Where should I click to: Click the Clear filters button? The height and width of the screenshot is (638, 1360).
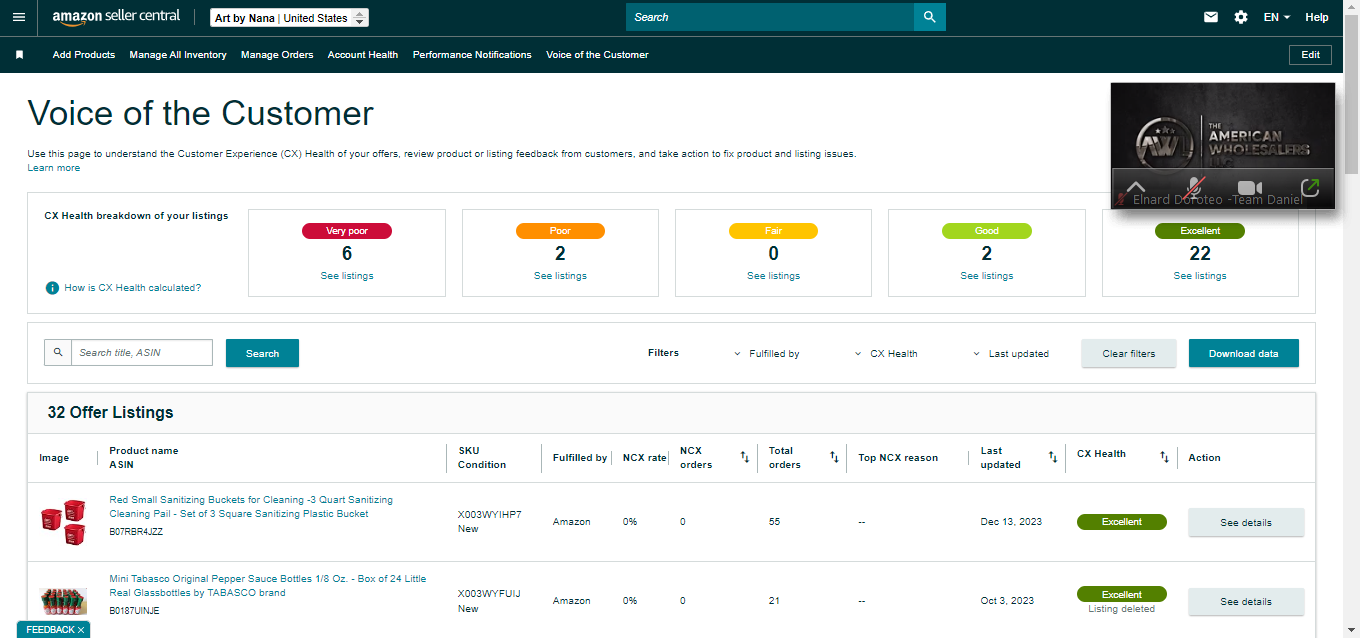click(x=1129, y=353)
